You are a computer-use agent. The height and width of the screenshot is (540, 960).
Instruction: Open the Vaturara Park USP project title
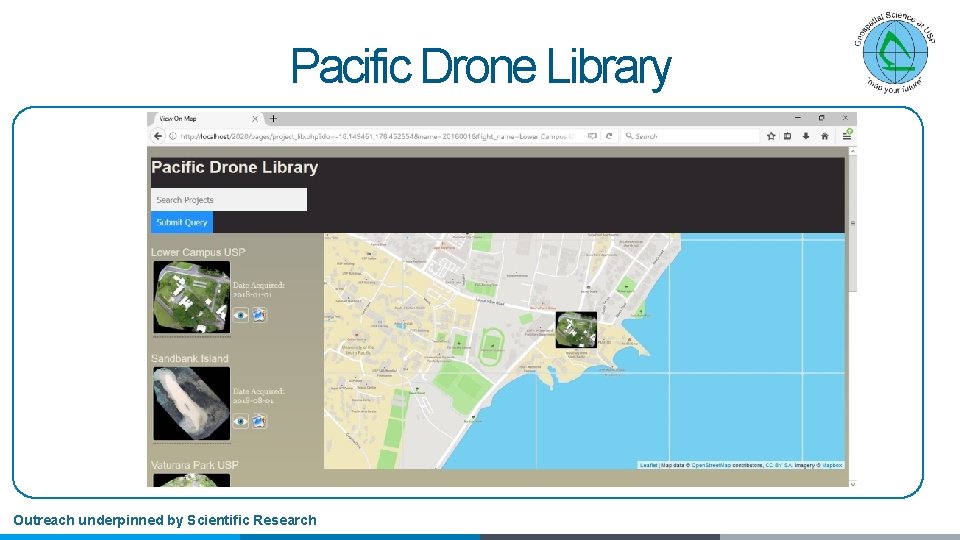click(x=195, y=465)
